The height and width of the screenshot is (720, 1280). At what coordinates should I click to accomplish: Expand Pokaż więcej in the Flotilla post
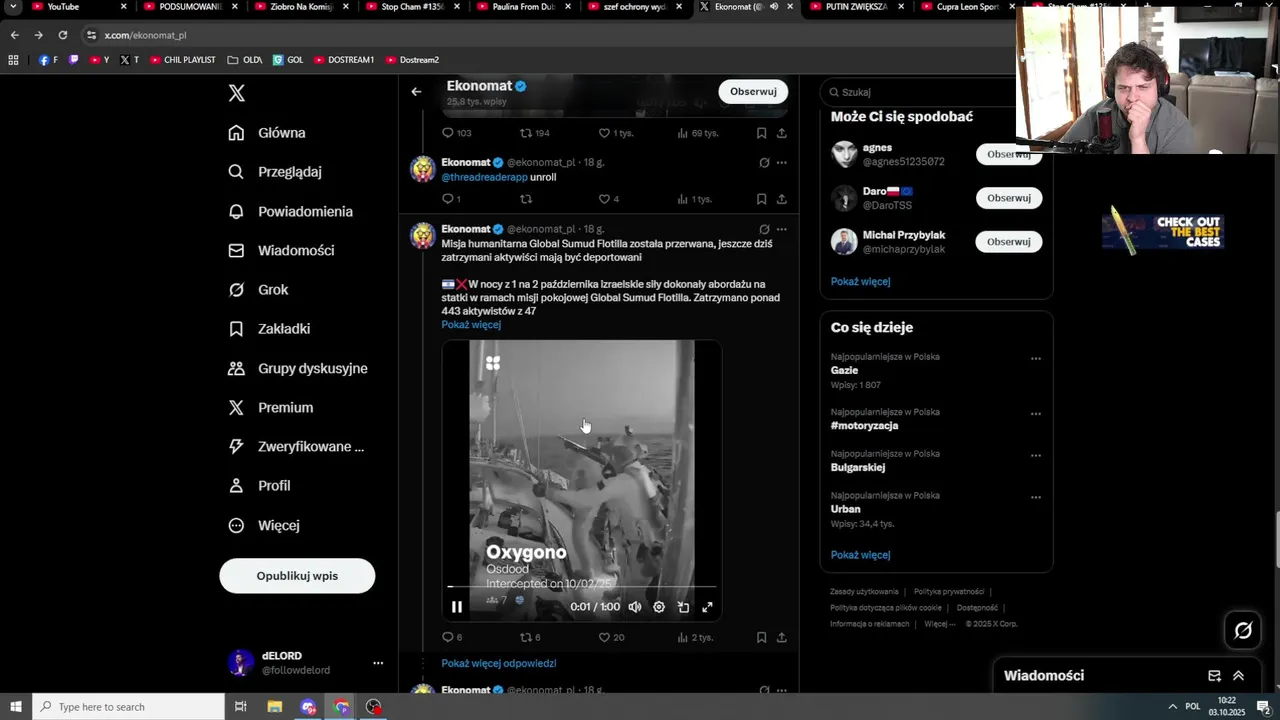point(471,325)
